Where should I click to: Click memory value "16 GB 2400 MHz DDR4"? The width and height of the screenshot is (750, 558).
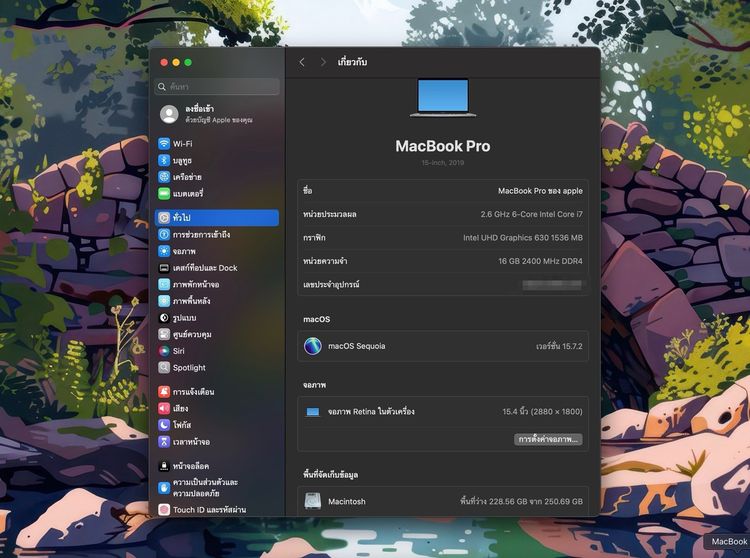pos(540,261)
